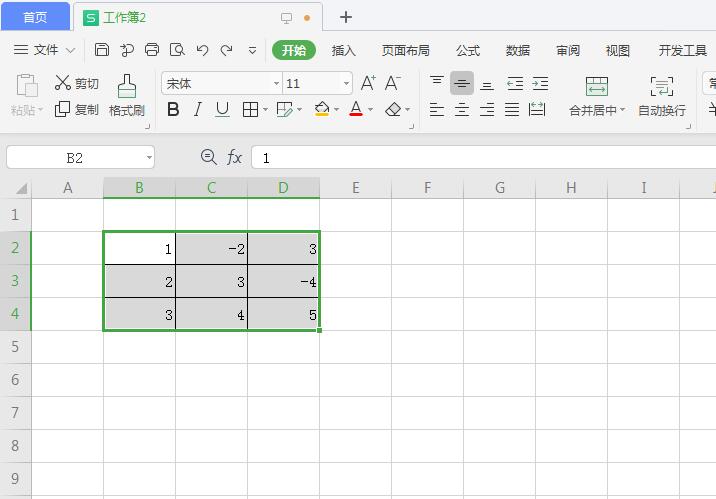Image resolution: width=716 pixels, height=499 pixels.
Task: Click cell containing -4
Action: (x=284, y=281)
